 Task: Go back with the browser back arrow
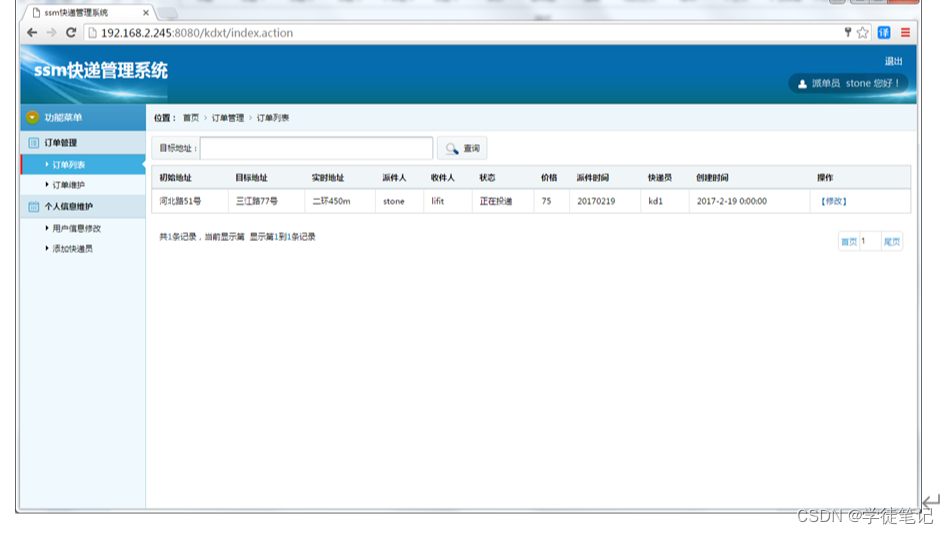pyautogui.click(x=32, y=33)
